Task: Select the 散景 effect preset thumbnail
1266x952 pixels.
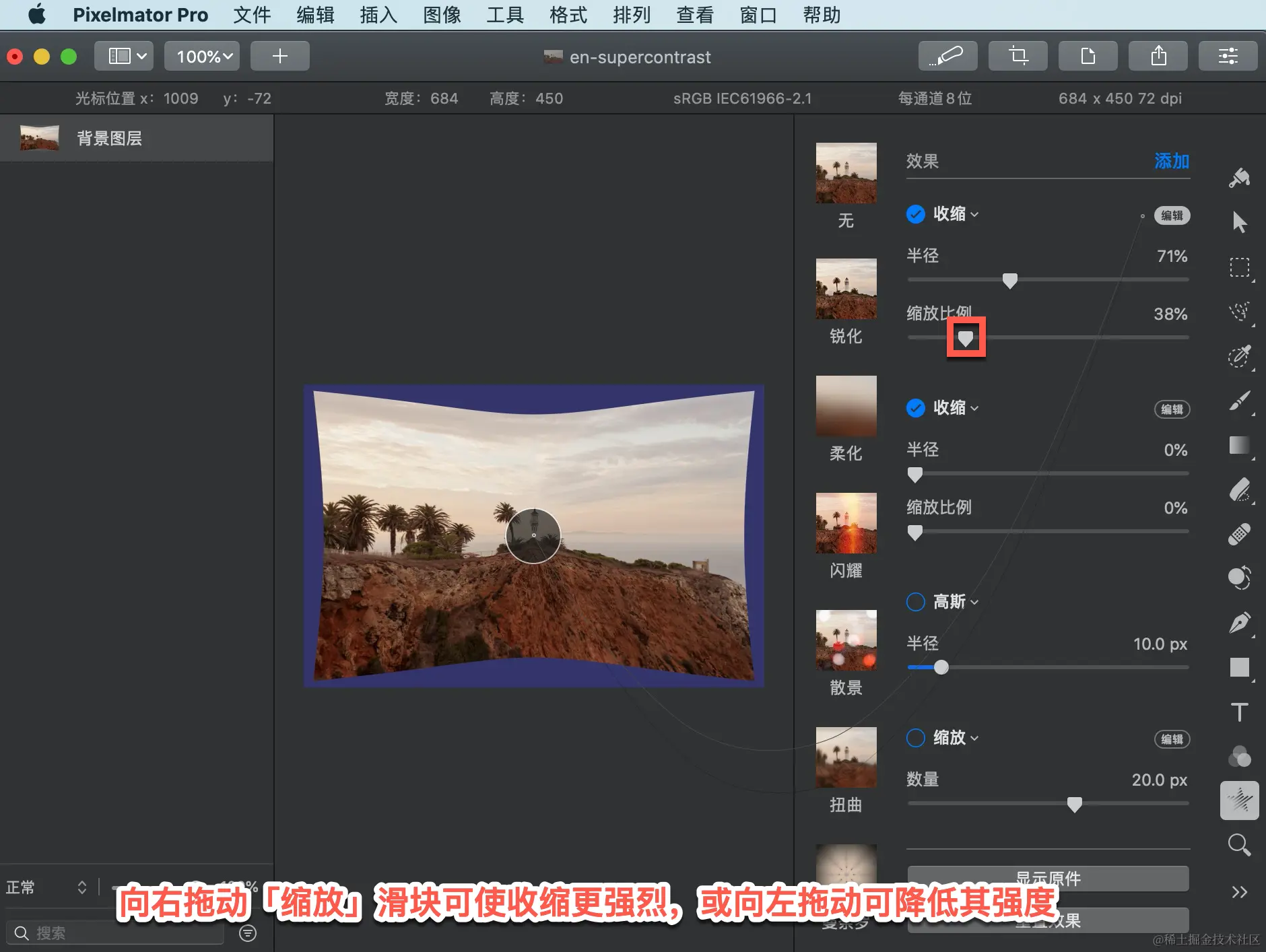Action: coord(846,640)
